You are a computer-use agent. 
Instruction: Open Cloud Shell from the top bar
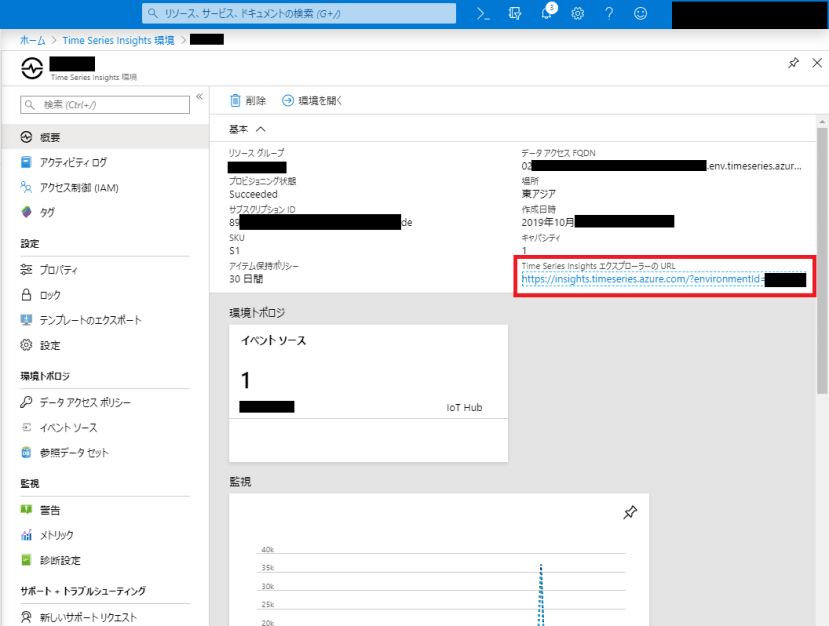[x=483, y=14]
